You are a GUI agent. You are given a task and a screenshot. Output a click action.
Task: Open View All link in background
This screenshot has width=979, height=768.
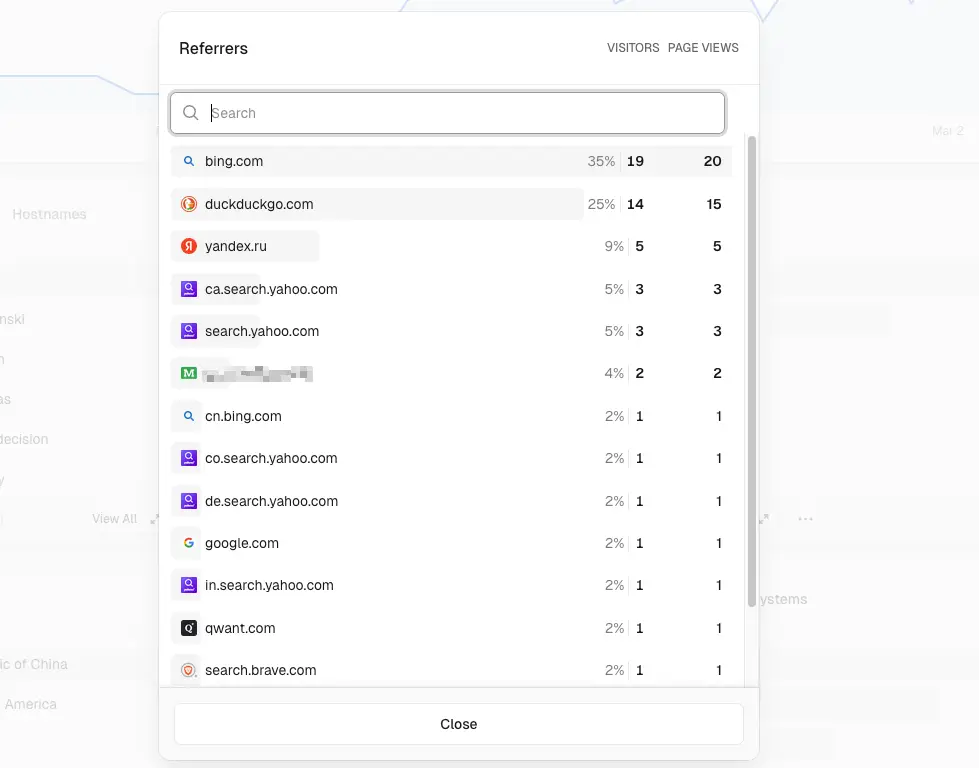pos(114,519)
